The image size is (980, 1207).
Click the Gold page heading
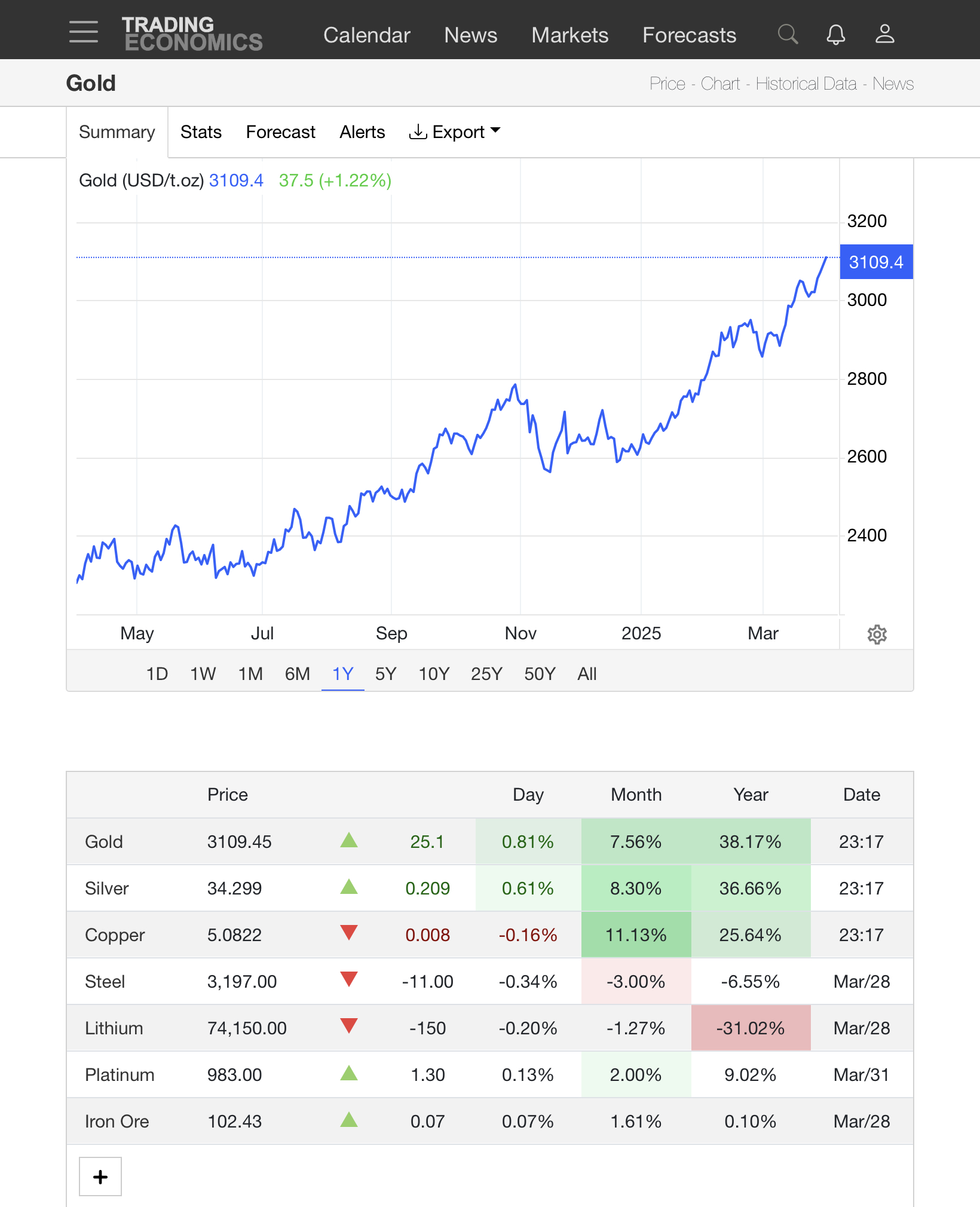coord(91,83)
